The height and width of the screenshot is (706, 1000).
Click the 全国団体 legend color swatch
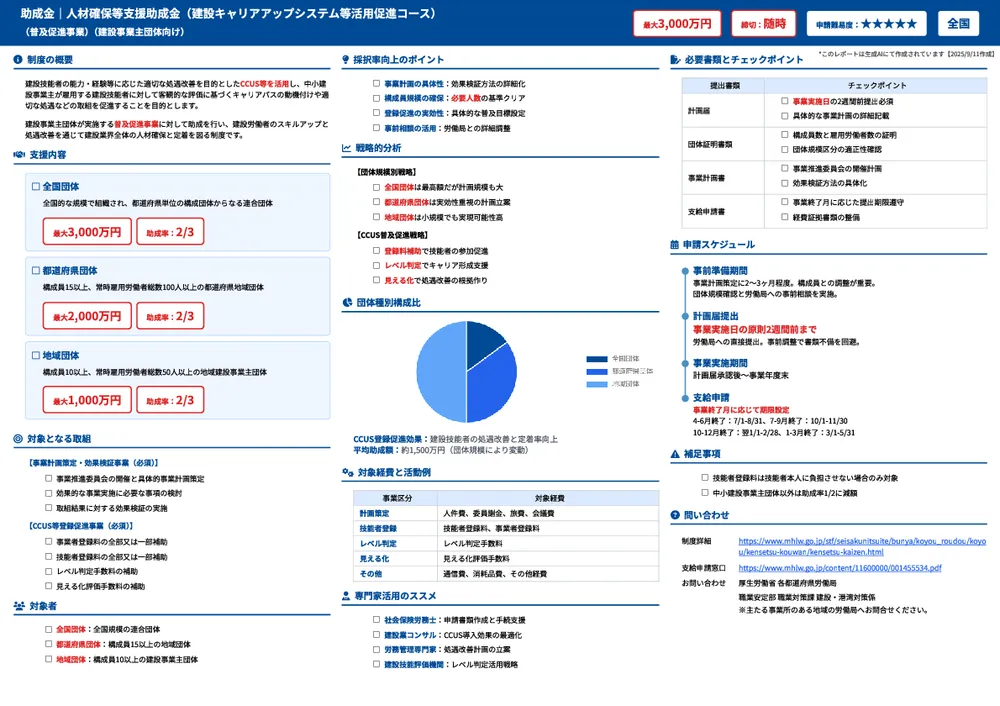tap(598, 357)
